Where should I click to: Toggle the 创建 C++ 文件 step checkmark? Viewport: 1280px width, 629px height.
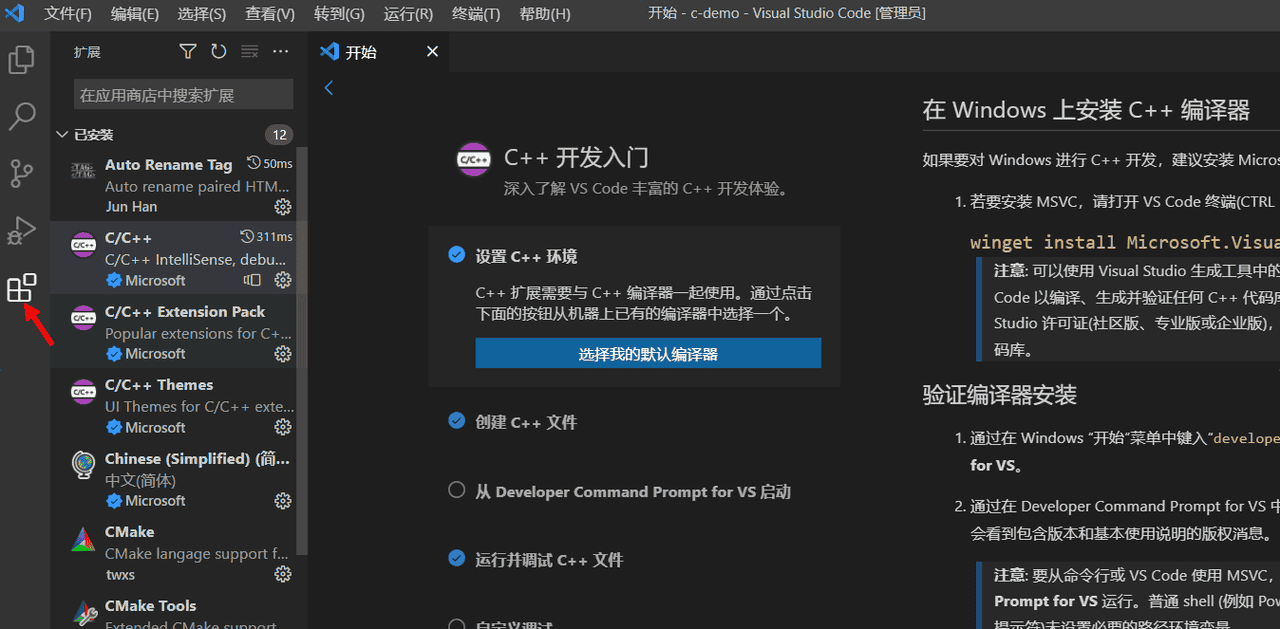[457, 421]
